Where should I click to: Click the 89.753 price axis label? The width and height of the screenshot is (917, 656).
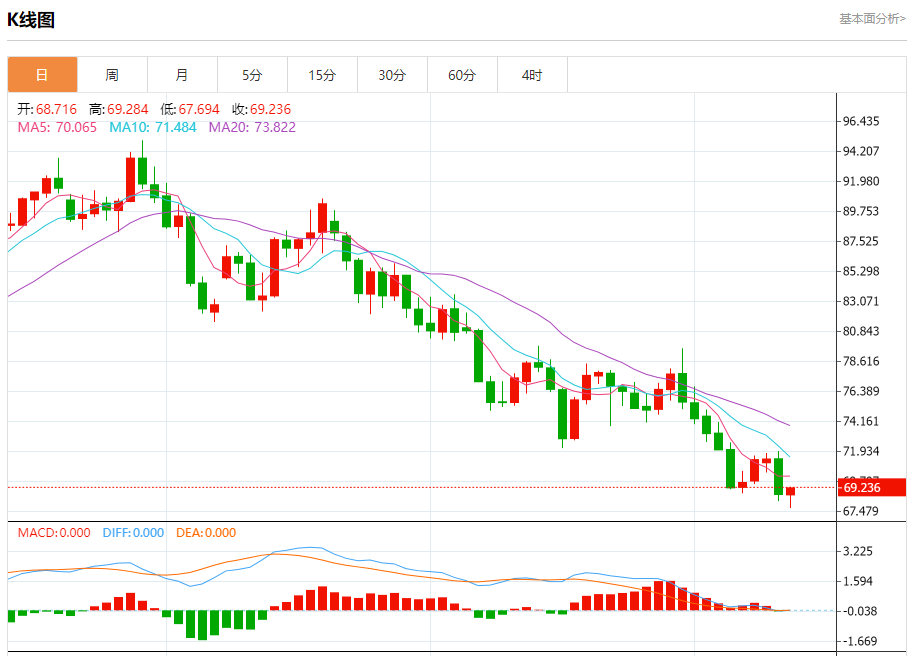click(861, 211)
